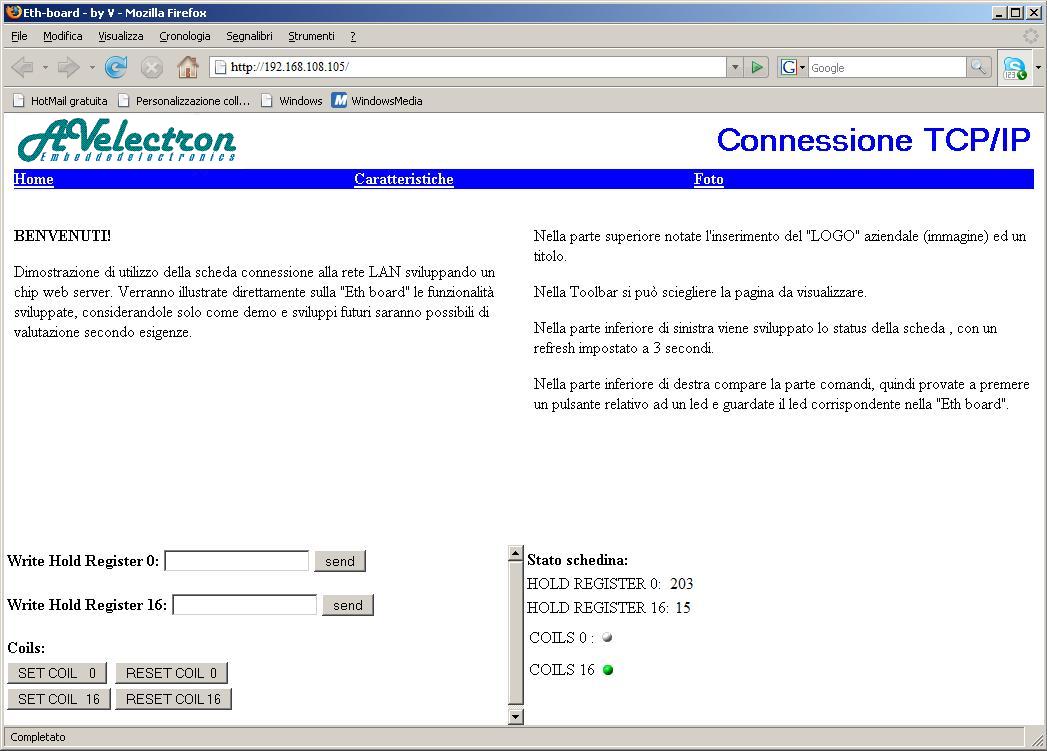Click the Stato schedina heading
The image size is (1047, 751).
[578, 560]
